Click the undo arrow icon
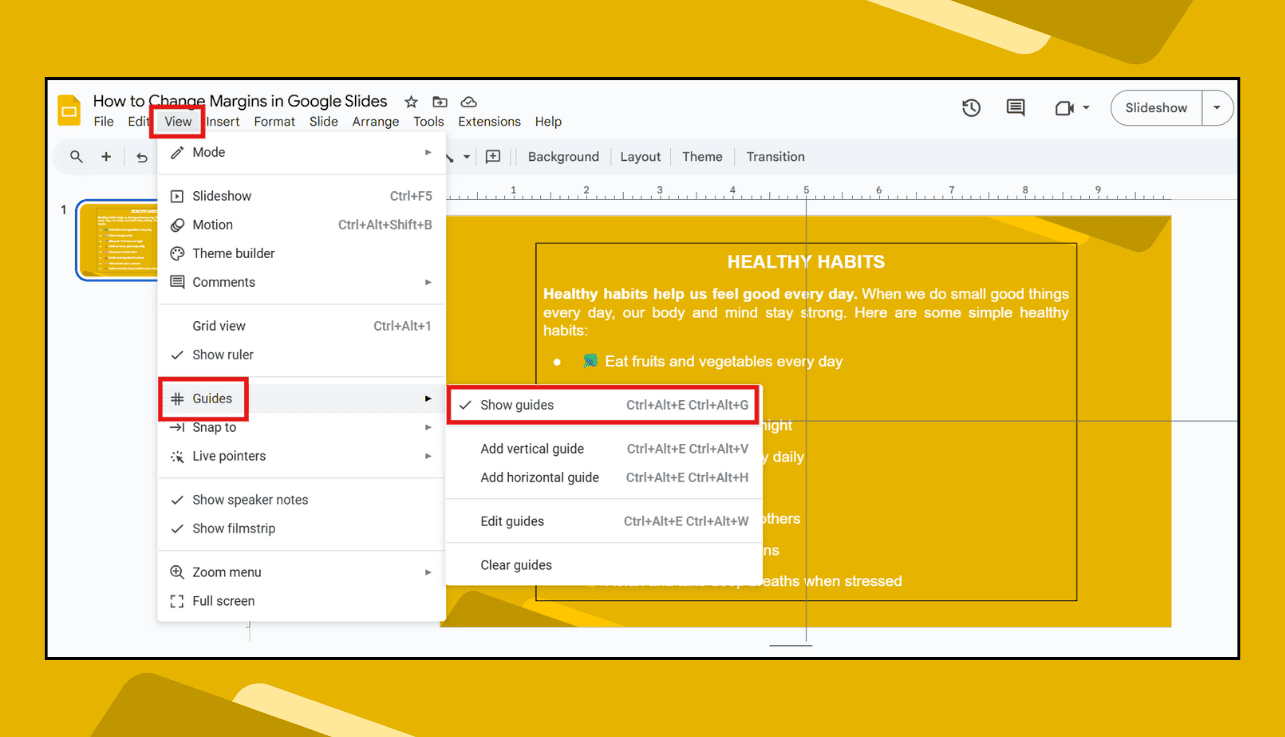 click(x=139, y=156)
